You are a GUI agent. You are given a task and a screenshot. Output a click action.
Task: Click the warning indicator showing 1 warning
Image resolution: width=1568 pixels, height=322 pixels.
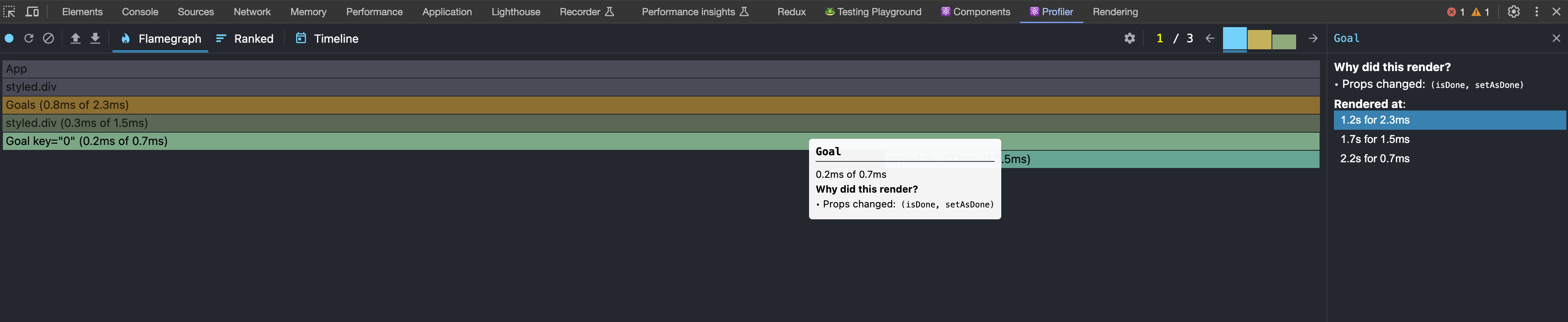[x=1481, y=11]
